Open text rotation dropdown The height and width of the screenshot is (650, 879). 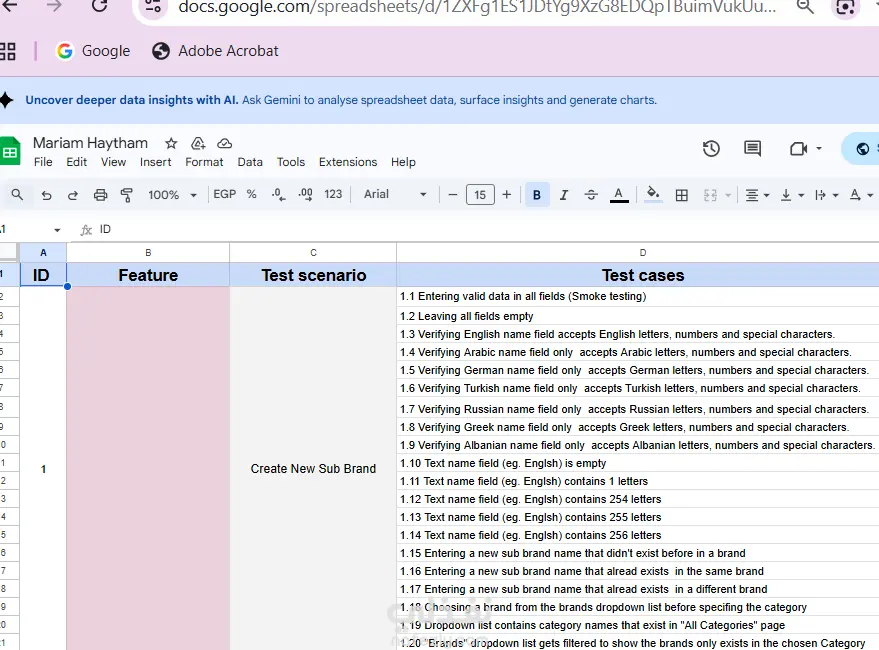tap(861, 195)
